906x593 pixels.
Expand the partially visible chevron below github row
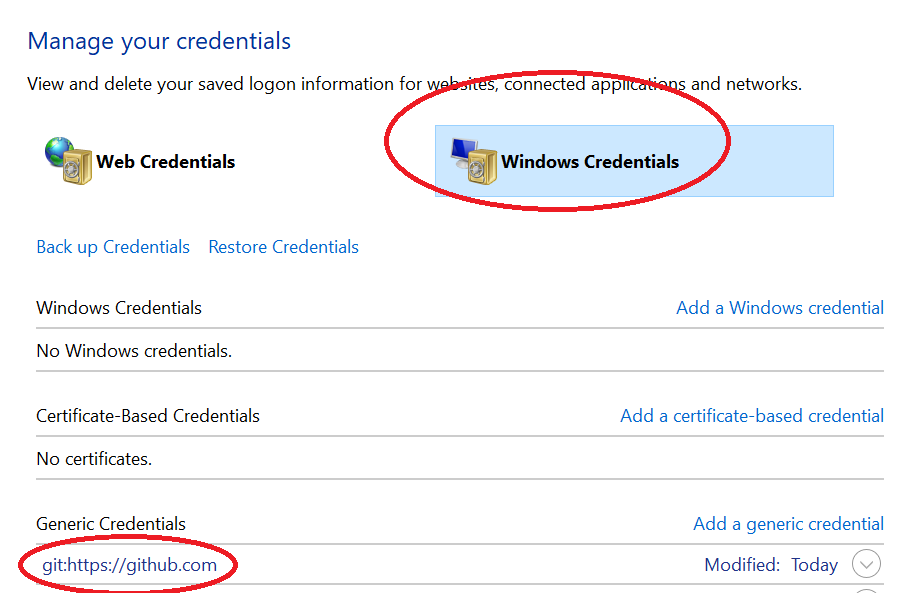click(x=867, y=591)
